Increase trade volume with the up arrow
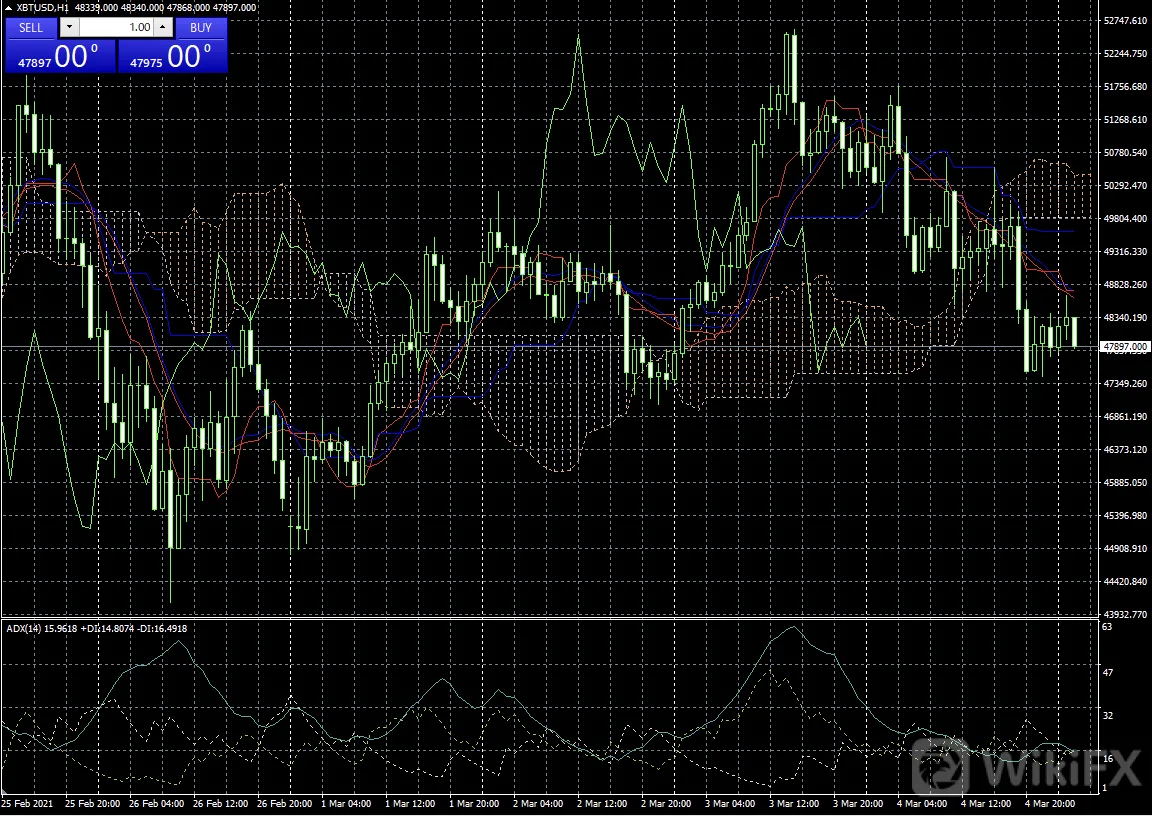Viewport: 1152px width, 817px height. [163, 28]
